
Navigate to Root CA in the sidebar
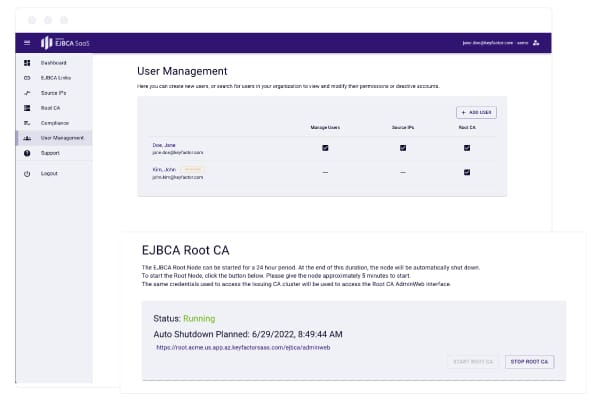point(54,108)
